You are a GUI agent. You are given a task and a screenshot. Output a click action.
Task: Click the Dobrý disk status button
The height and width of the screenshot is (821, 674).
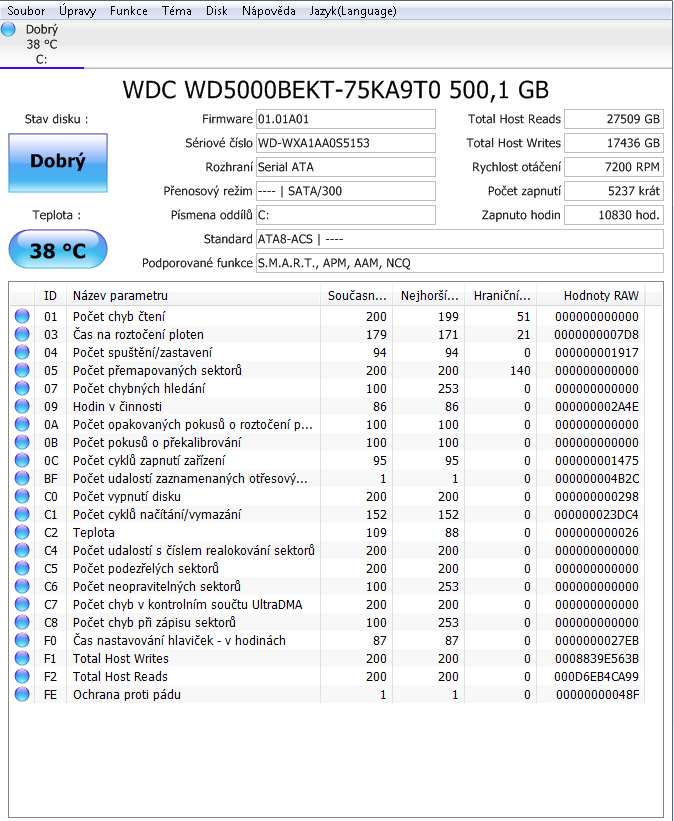pyautogui.click(x=58, y=162)
